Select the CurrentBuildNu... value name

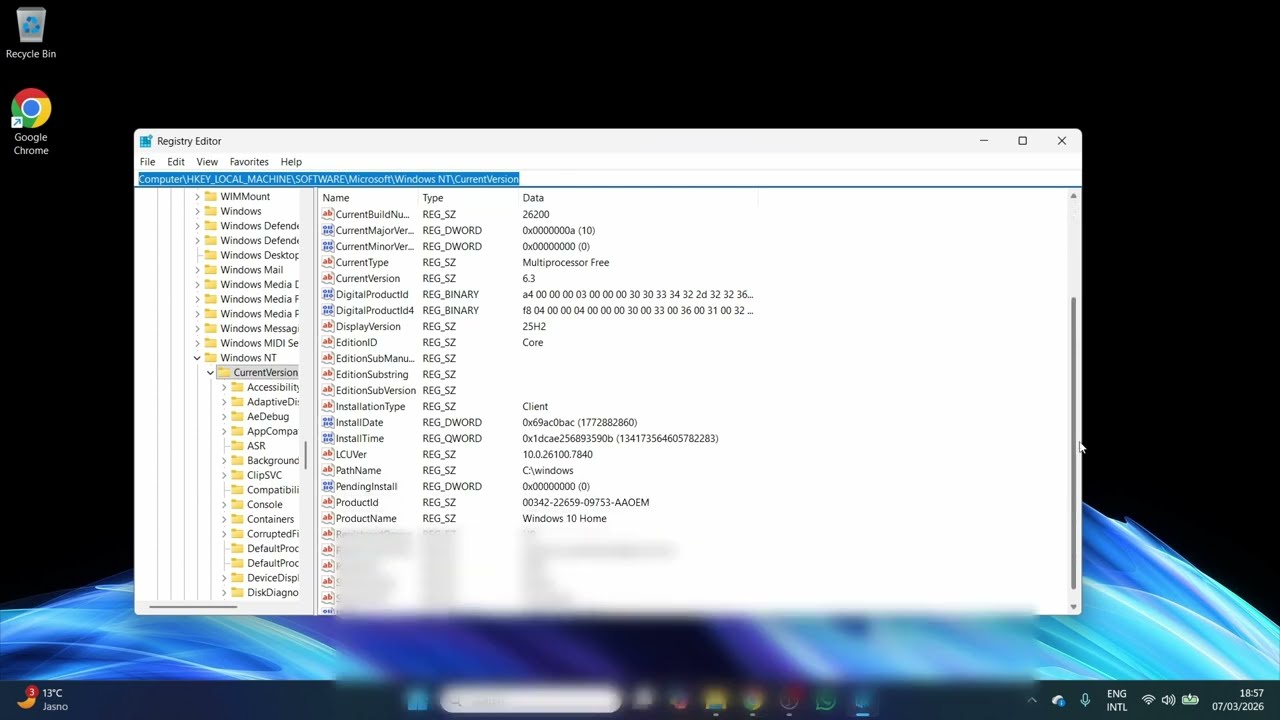[372, 214]
